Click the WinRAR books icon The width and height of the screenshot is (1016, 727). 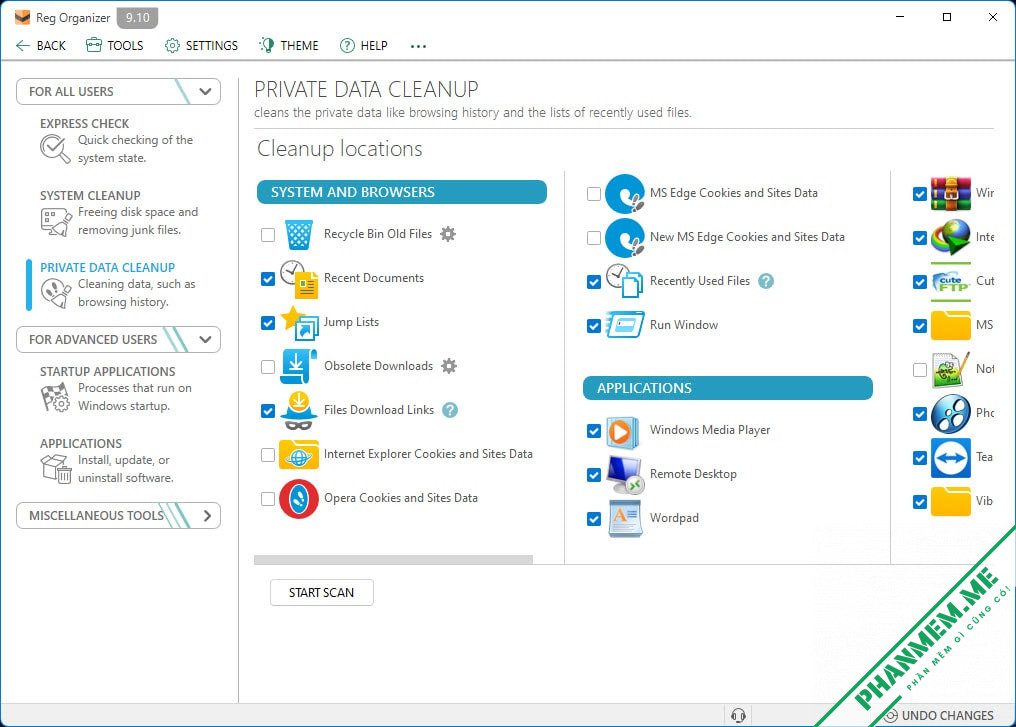click(x=951, y=194)
